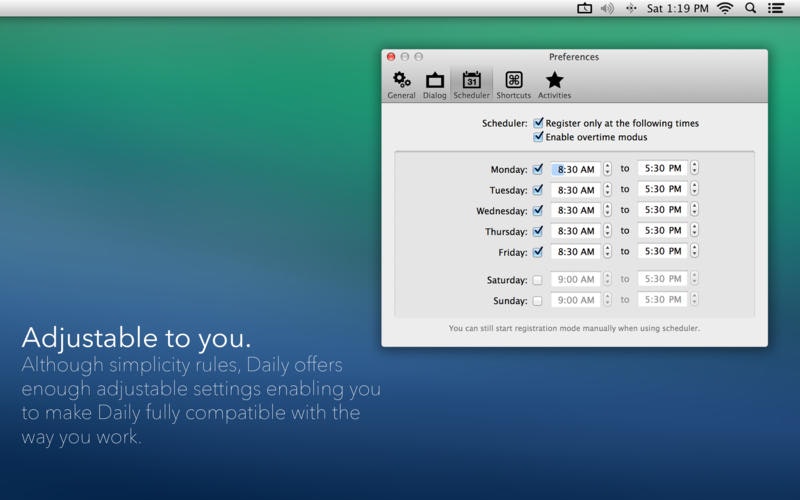Viewport: 800px width, 500px height.
Task: Adjust Tuesday end time stepper
Action: (x=694, y=189)
